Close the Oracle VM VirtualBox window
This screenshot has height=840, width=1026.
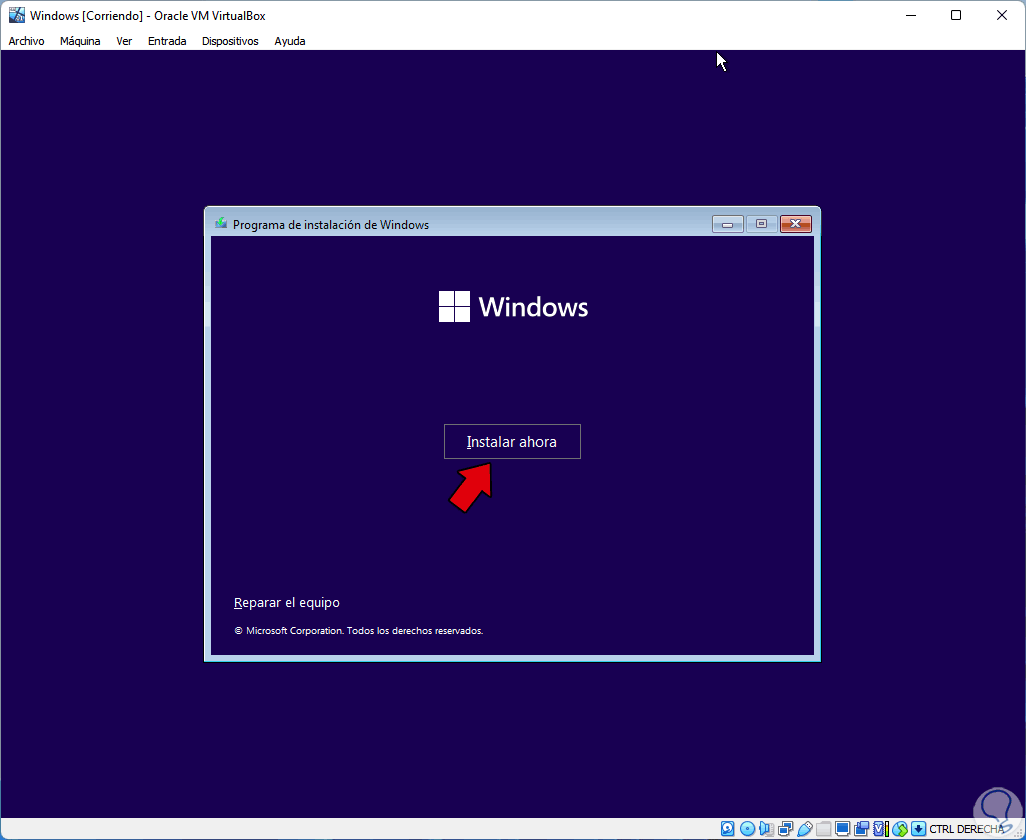(1002, 15)
